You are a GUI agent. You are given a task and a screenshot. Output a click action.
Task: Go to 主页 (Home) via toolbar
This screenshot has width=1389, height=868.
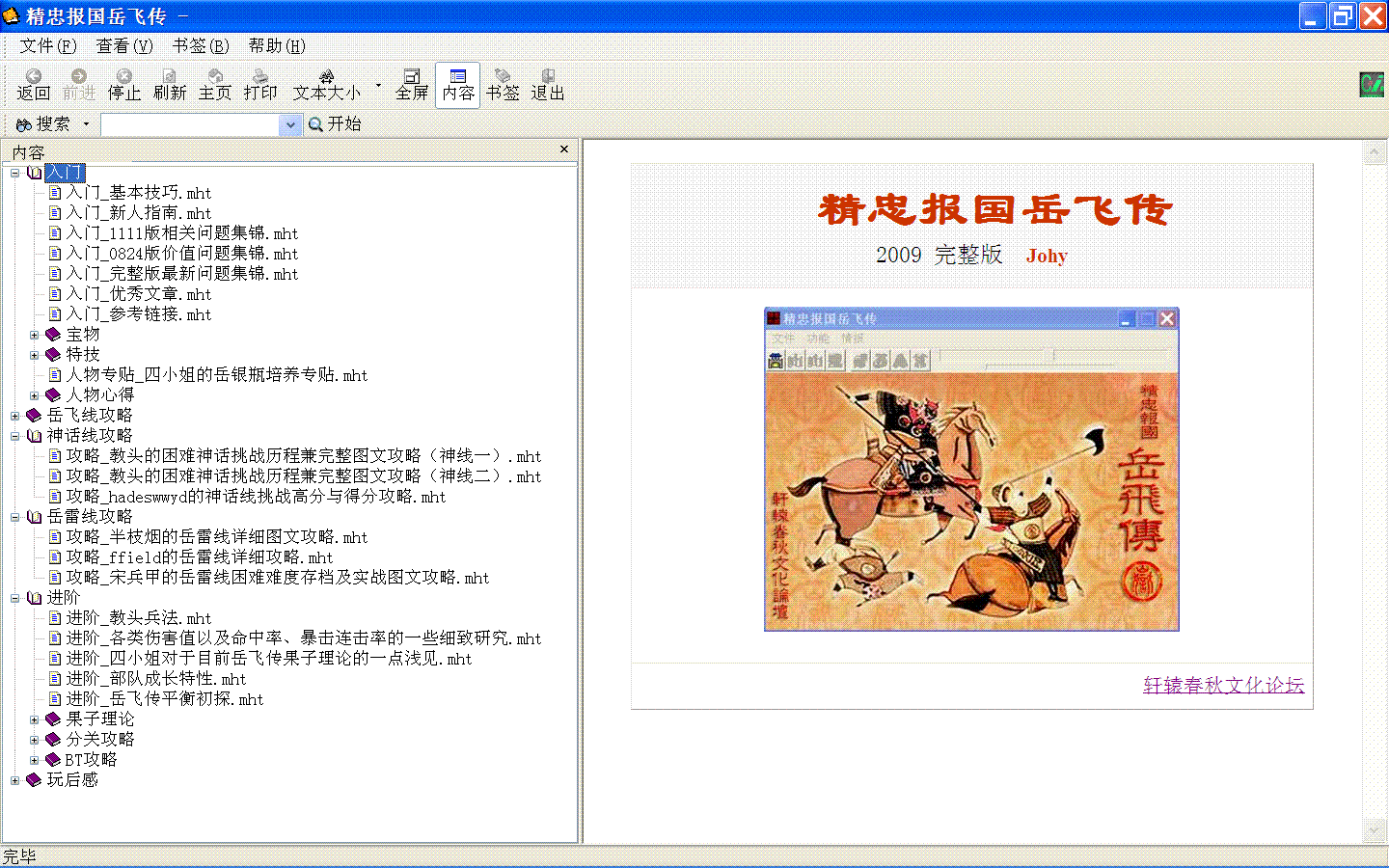point(215,85)
